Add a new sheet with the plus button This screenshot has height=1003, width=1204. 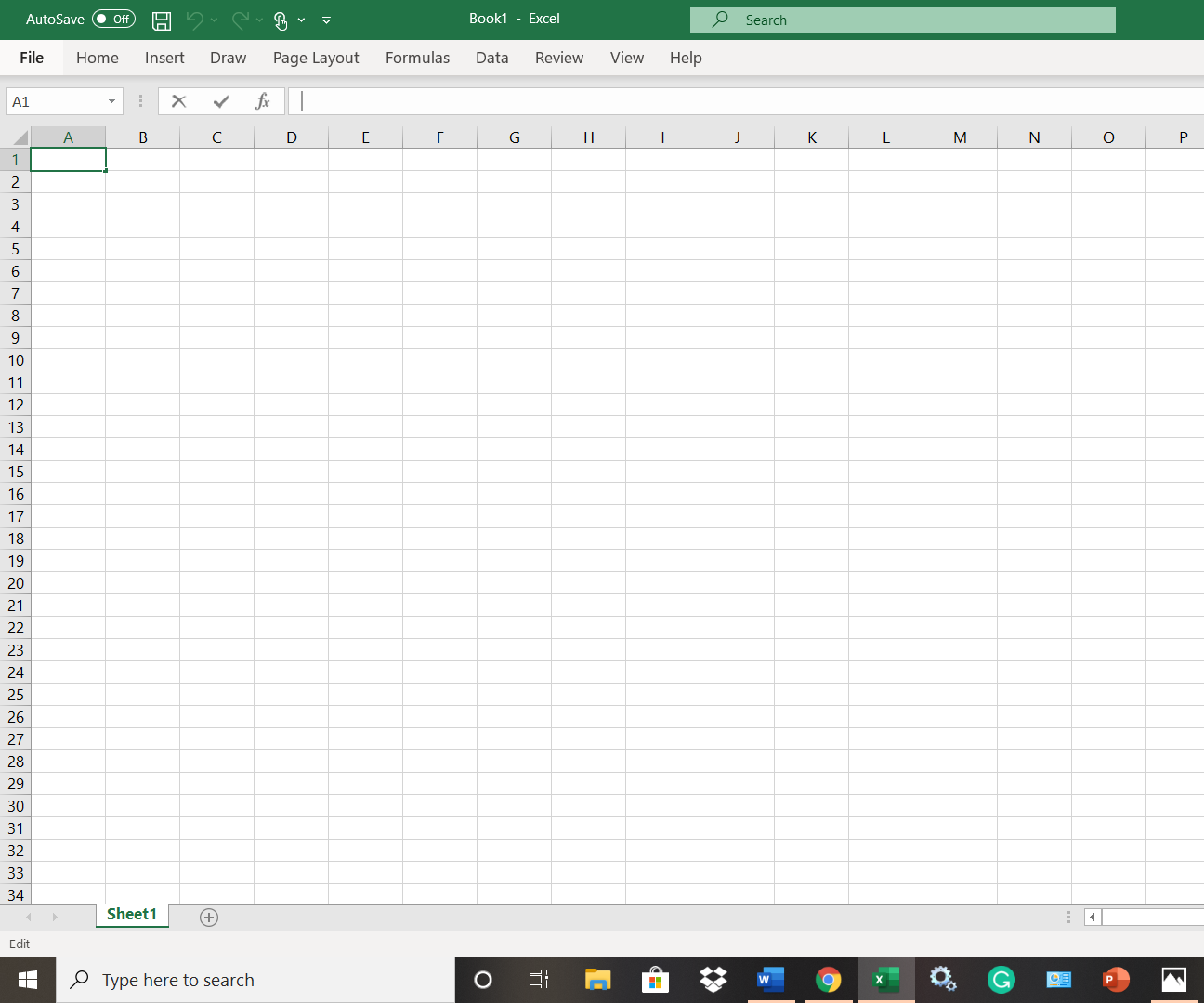click(208, 917)
